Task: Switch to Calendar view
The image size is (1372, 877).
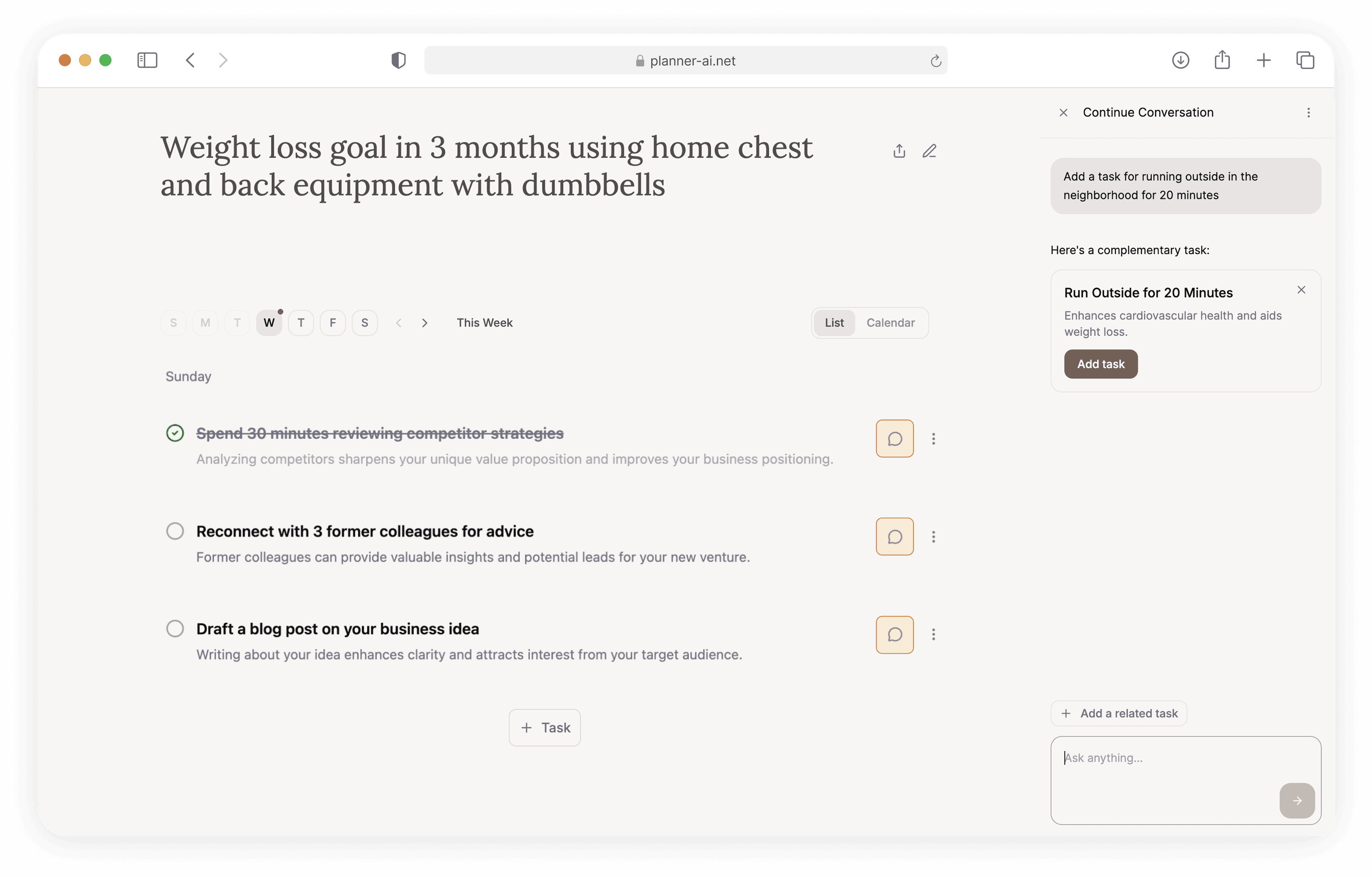Action: pos(890,323)
